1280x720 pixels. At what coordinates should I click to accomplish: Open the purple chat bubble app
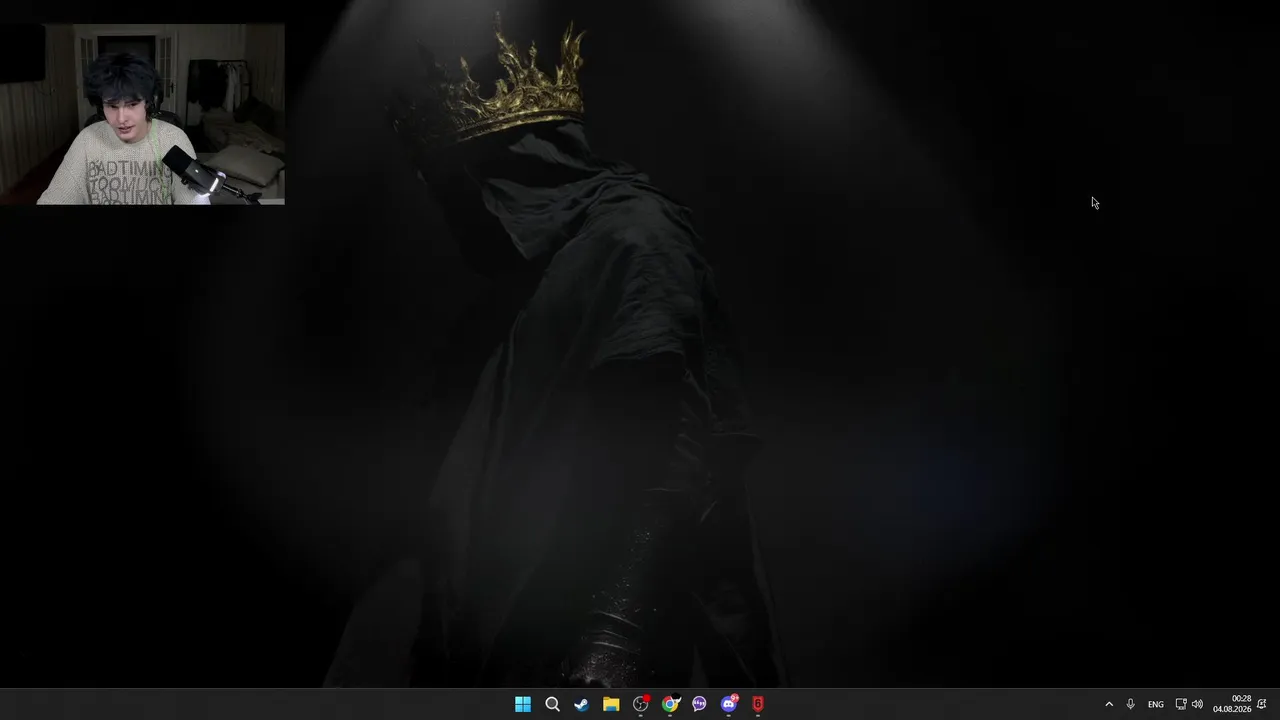click(x=699, y=704)
